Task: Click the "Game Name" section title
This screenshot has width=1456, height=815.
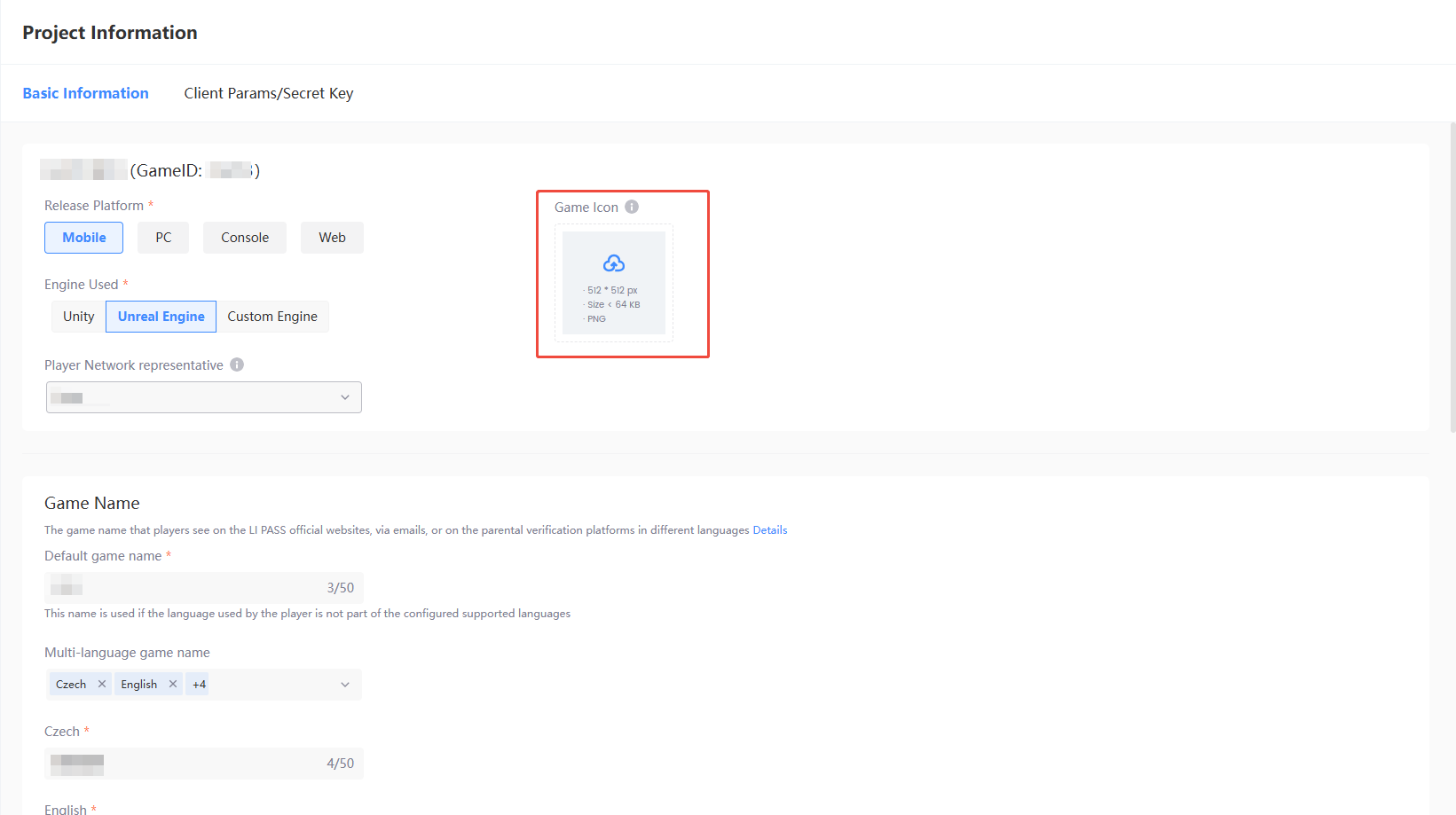Action: pos(92,503)
